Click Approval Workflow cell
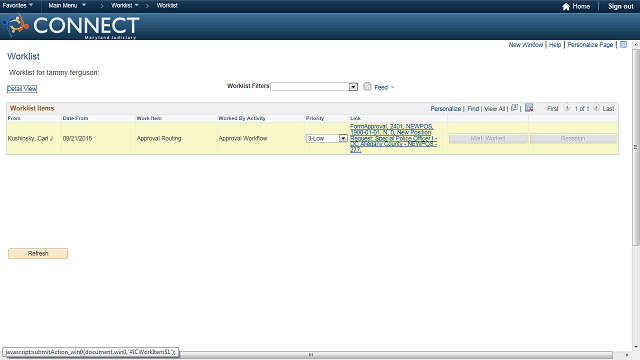The height and width of the screenshot is (360, 640). click(242, 138)
